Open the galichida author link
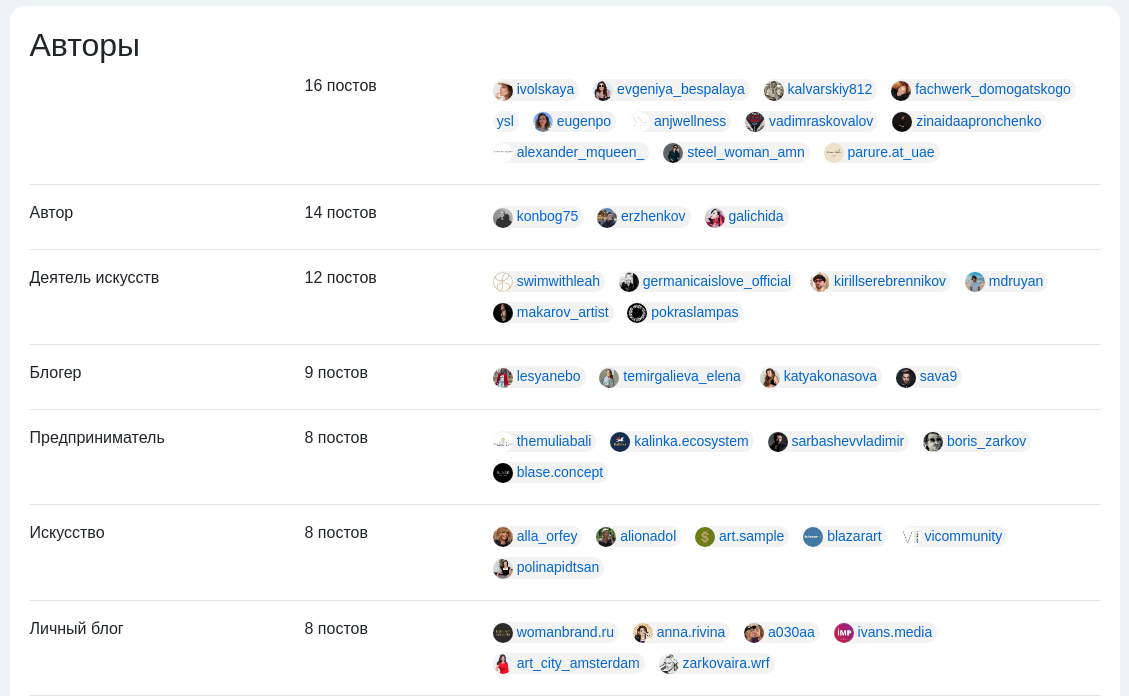The width and height of the screenshot is (1129, 696). pyautogui.click(x=755, y=217)
